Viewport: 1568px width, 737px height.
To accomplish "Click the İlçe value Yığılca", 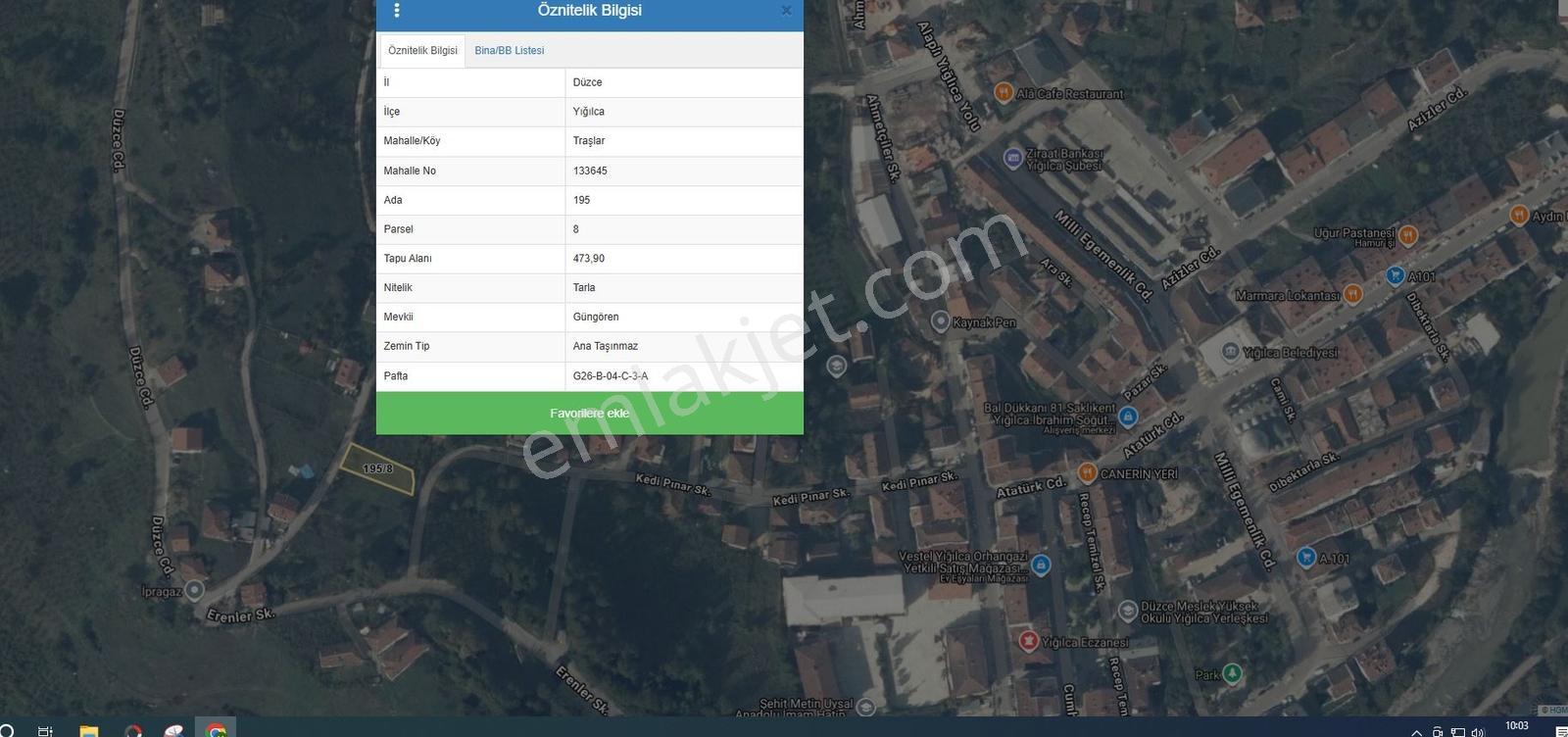I will [589, 112].
